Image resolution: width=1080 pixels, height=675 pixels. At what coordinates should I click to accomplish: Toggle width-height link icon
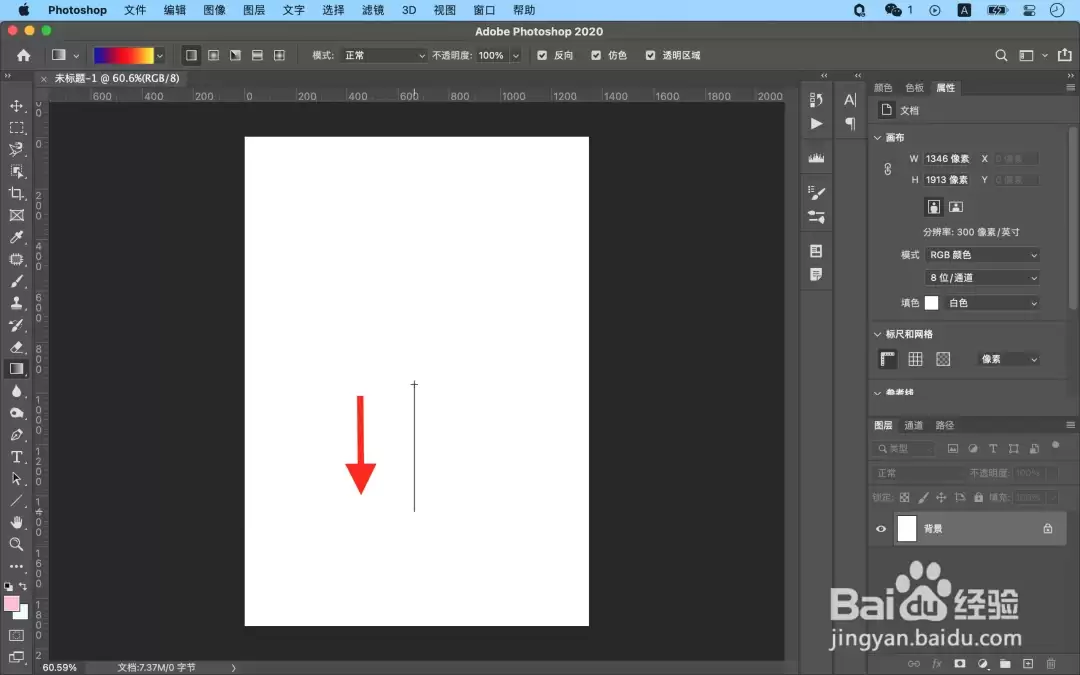click(888, 169)
